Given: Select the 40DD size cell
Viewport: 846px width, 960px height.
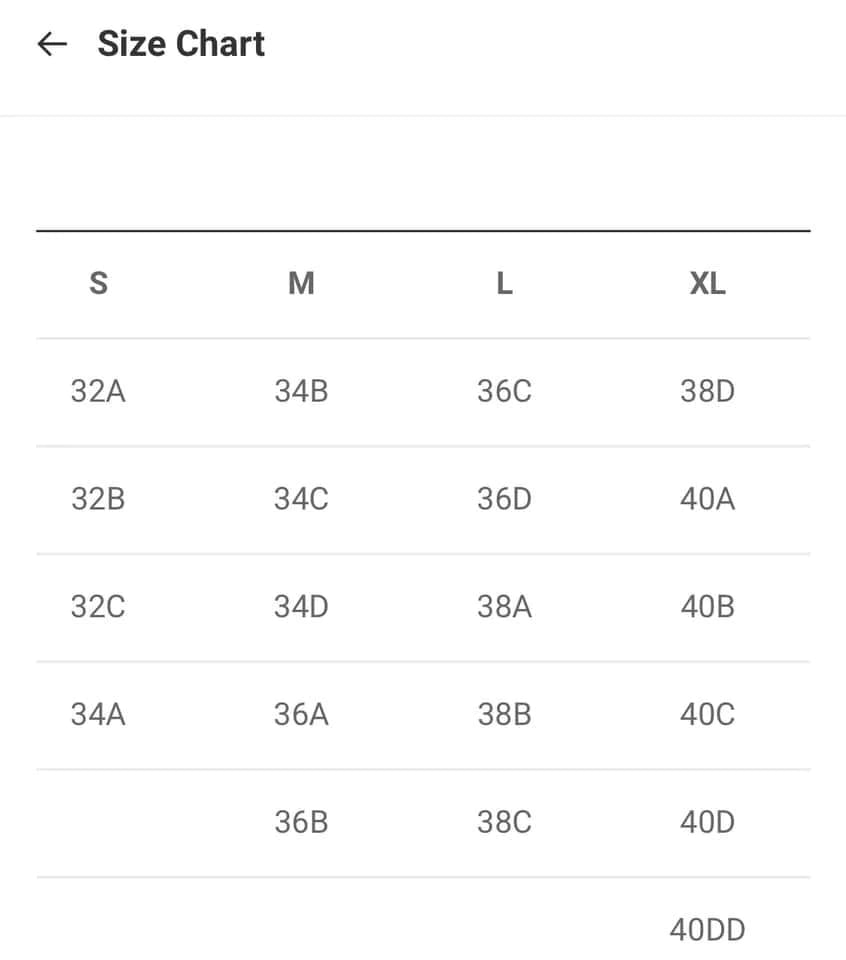Looking at the screenshot, I should tap(707, 930).
